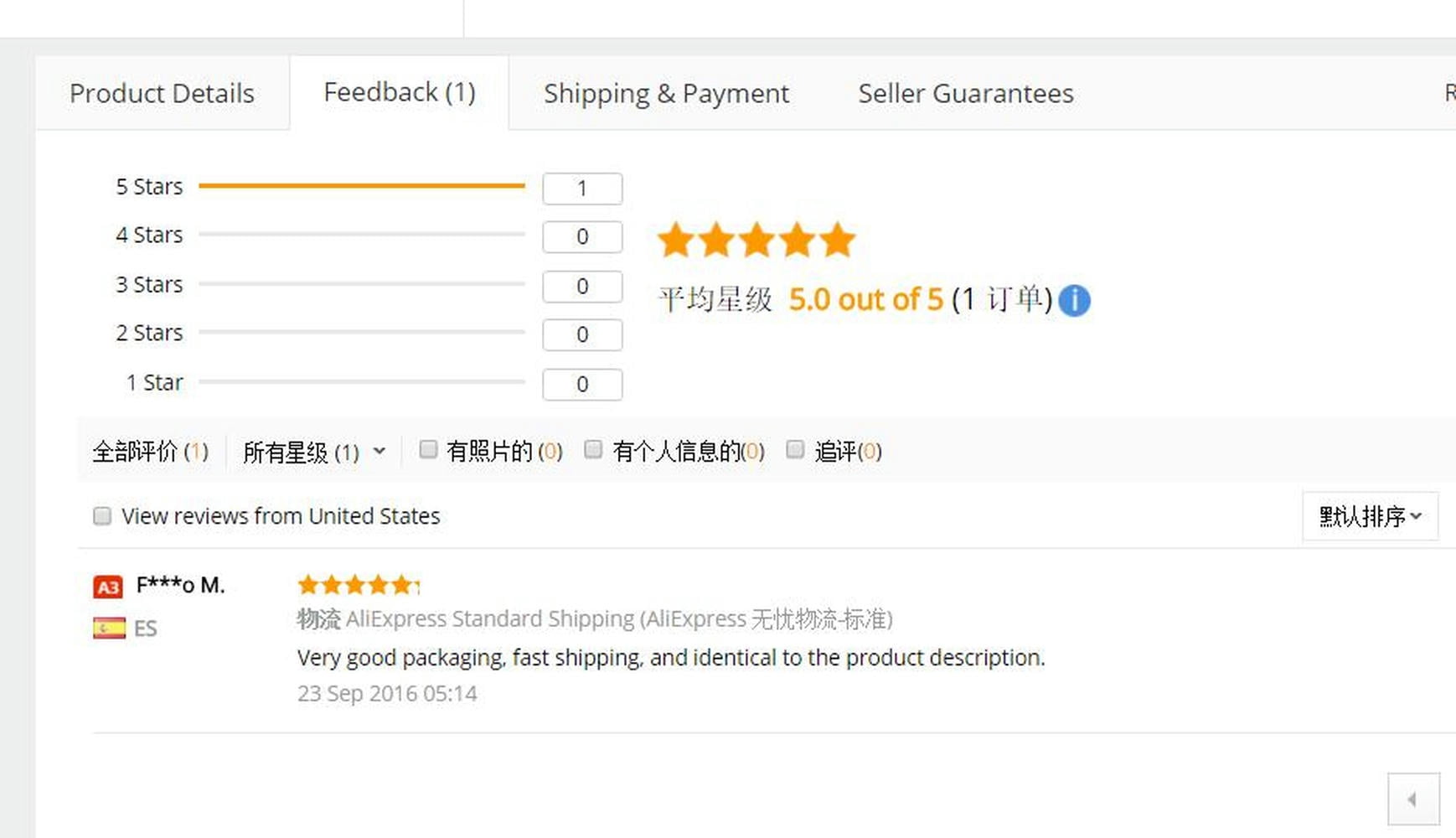The image size is (1456, 838).
Task: Switch to the Shipping & Payment tab
Action: click(666, 93)
